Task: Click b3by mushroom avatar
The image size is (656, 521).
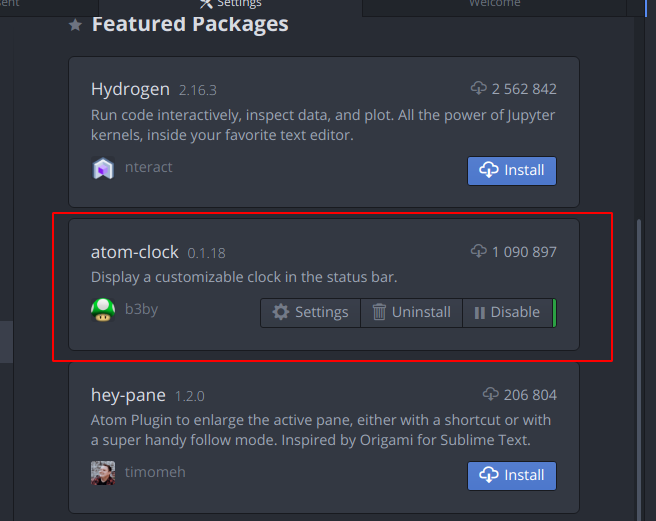Action: click(103, 310)
